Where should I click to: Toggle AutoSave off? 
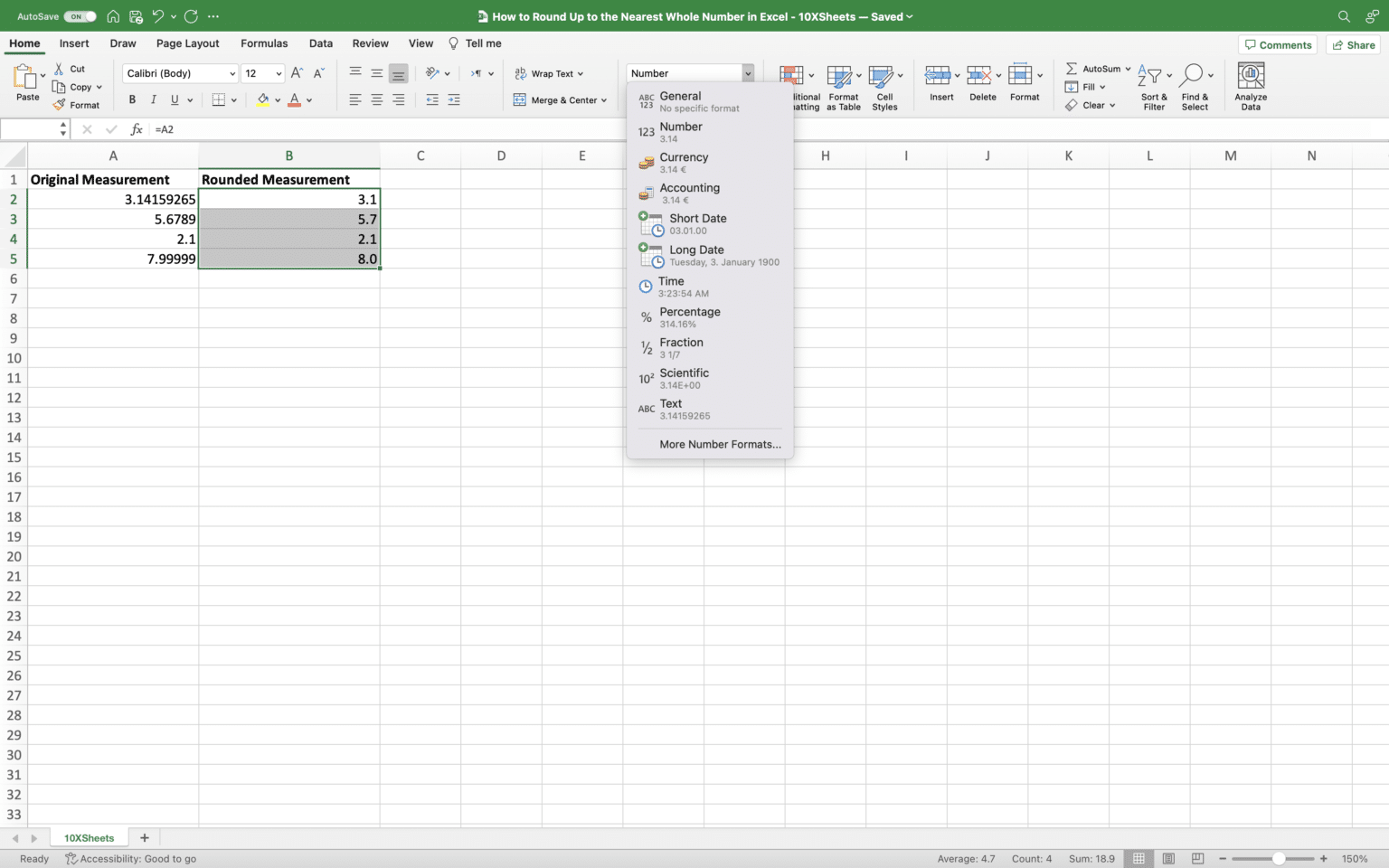pyautogui.click(x=80, y=15)
